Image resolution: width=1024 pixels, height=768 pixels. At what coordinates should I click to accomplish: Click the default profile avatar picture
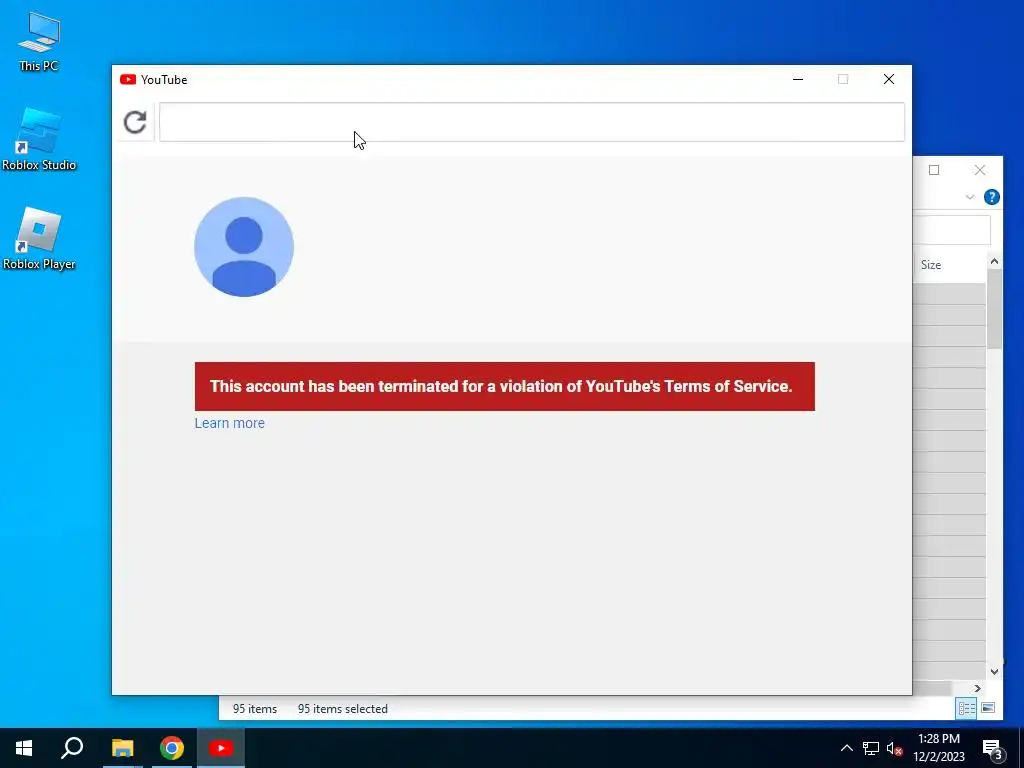tap(244, 247)
